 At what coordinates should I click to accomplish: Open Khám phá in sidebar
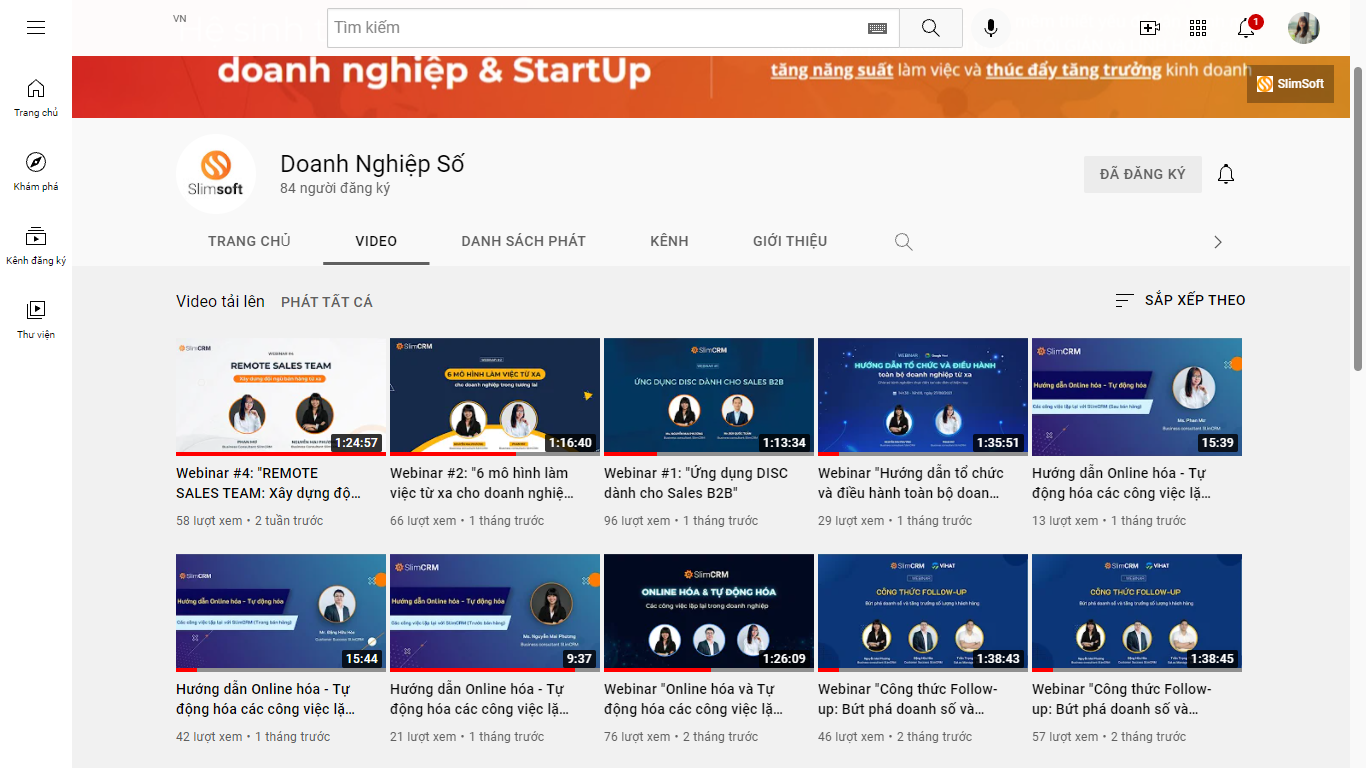[36, 172]
